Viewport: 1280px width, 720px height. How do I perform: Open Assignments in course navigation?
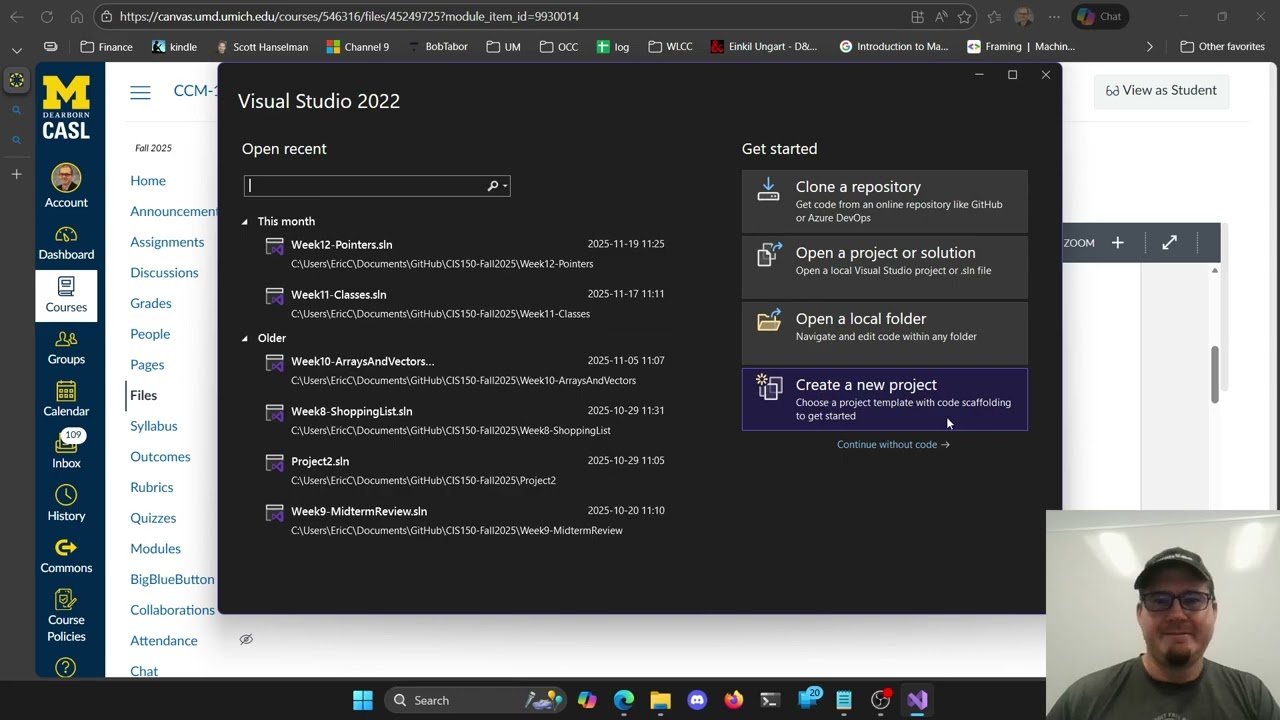click(x=167, y=242)
